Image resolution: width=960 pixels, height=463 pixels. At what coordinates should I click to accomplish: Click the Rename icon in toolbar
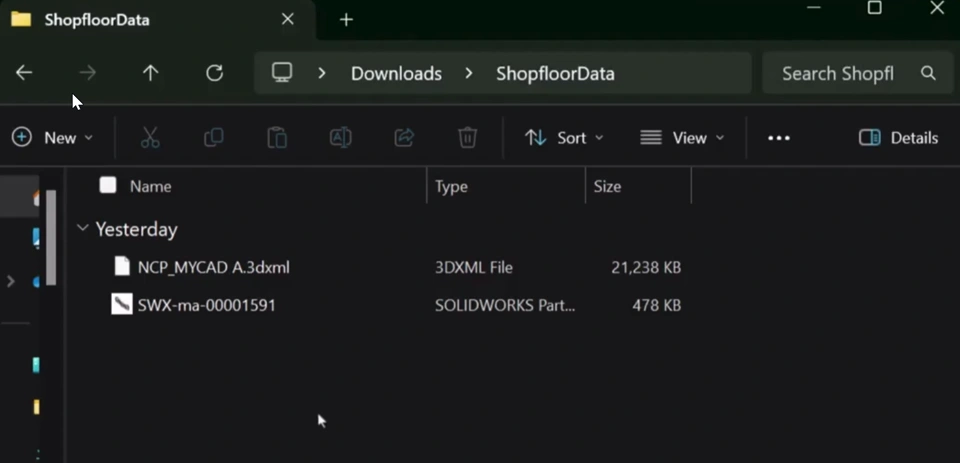pyautogui.click(x=340, y=138)
